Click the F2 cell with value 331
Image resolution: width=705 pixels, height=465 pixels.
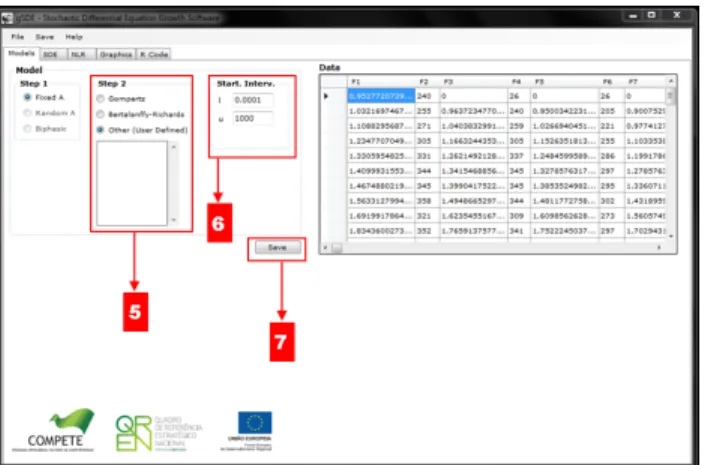[x=427, y=156]
